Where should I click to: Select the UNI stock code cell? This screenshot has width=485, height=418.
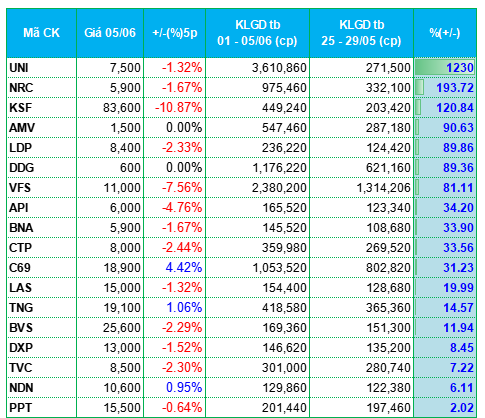tap(42, 68)
